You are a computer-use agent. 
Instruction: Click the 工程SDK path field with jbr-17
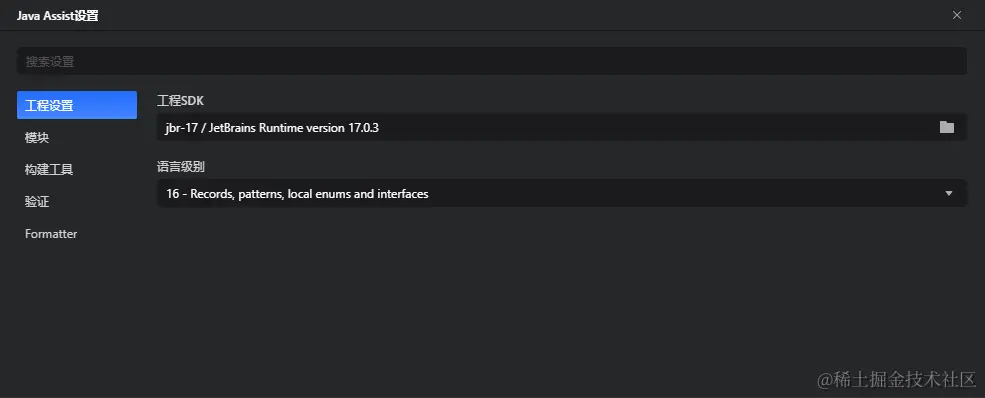562,127
